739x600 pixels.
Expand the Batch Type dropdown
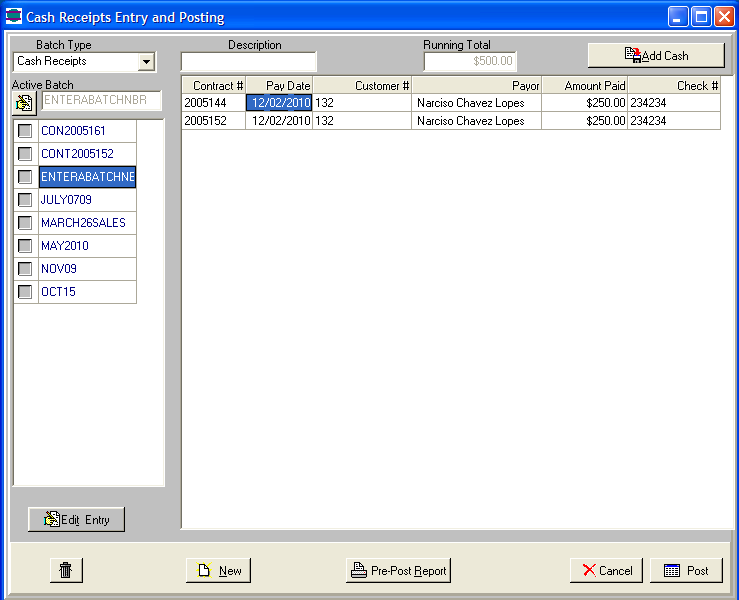tap(146, 62)
